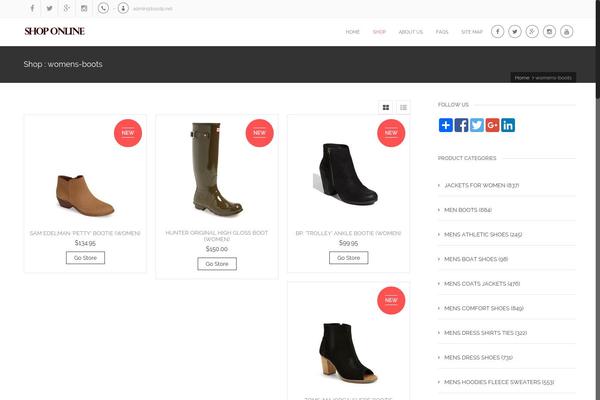Open the About Us menu item
Viewport: 600px width, 400px height.
(411, 32)
